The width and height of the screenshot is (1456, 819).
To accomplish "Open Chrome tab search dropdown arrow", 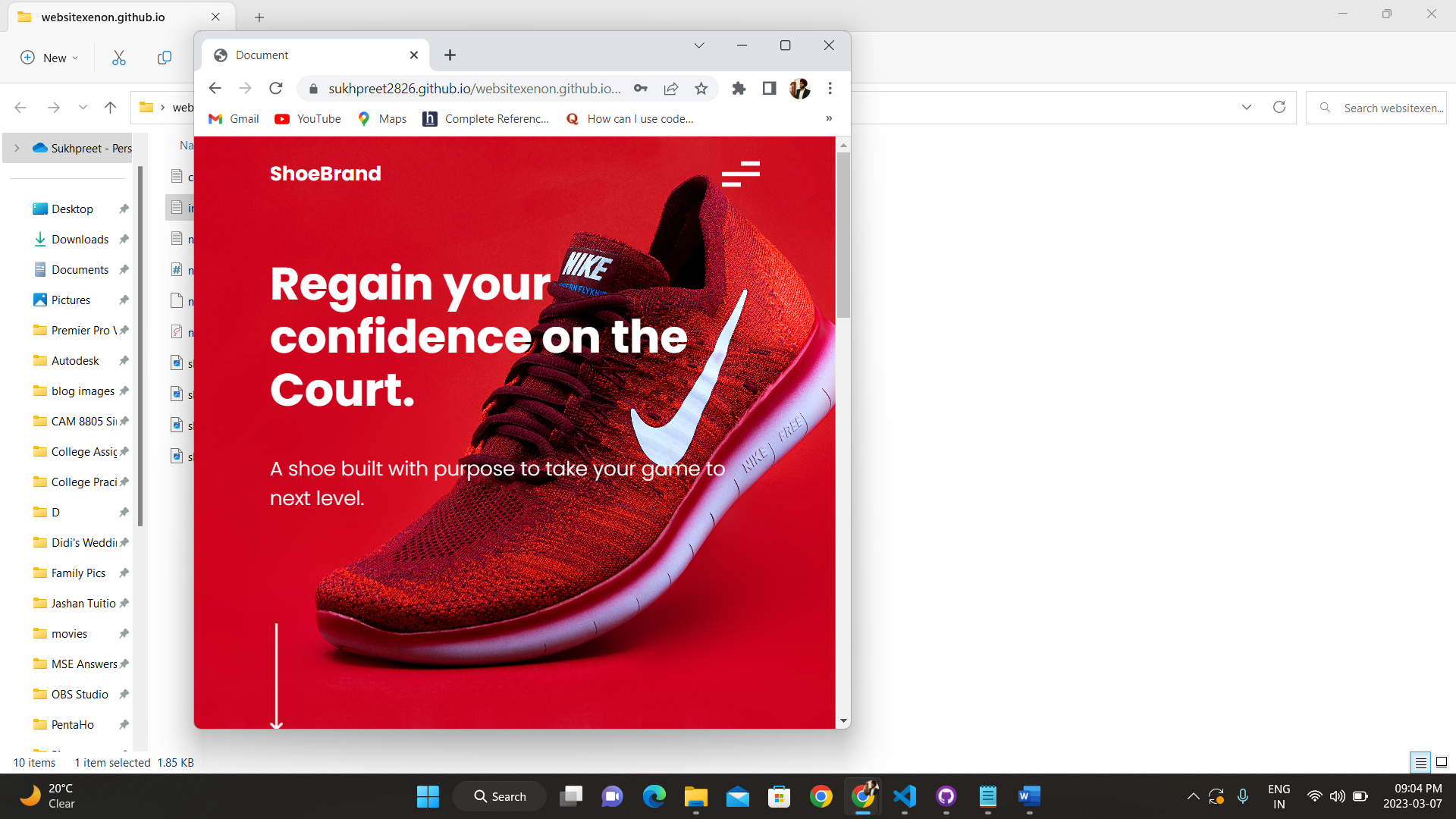I will (x=699, y=45).
